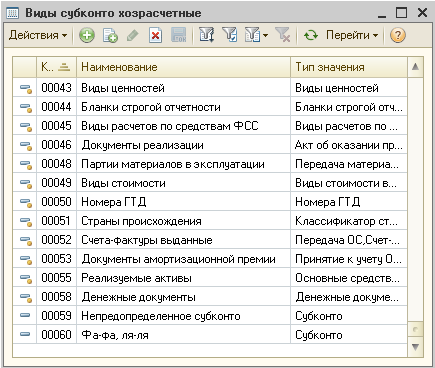Open the filter and sort settings icon
This screenshot has width=435, height=368.
coord(207,35)
